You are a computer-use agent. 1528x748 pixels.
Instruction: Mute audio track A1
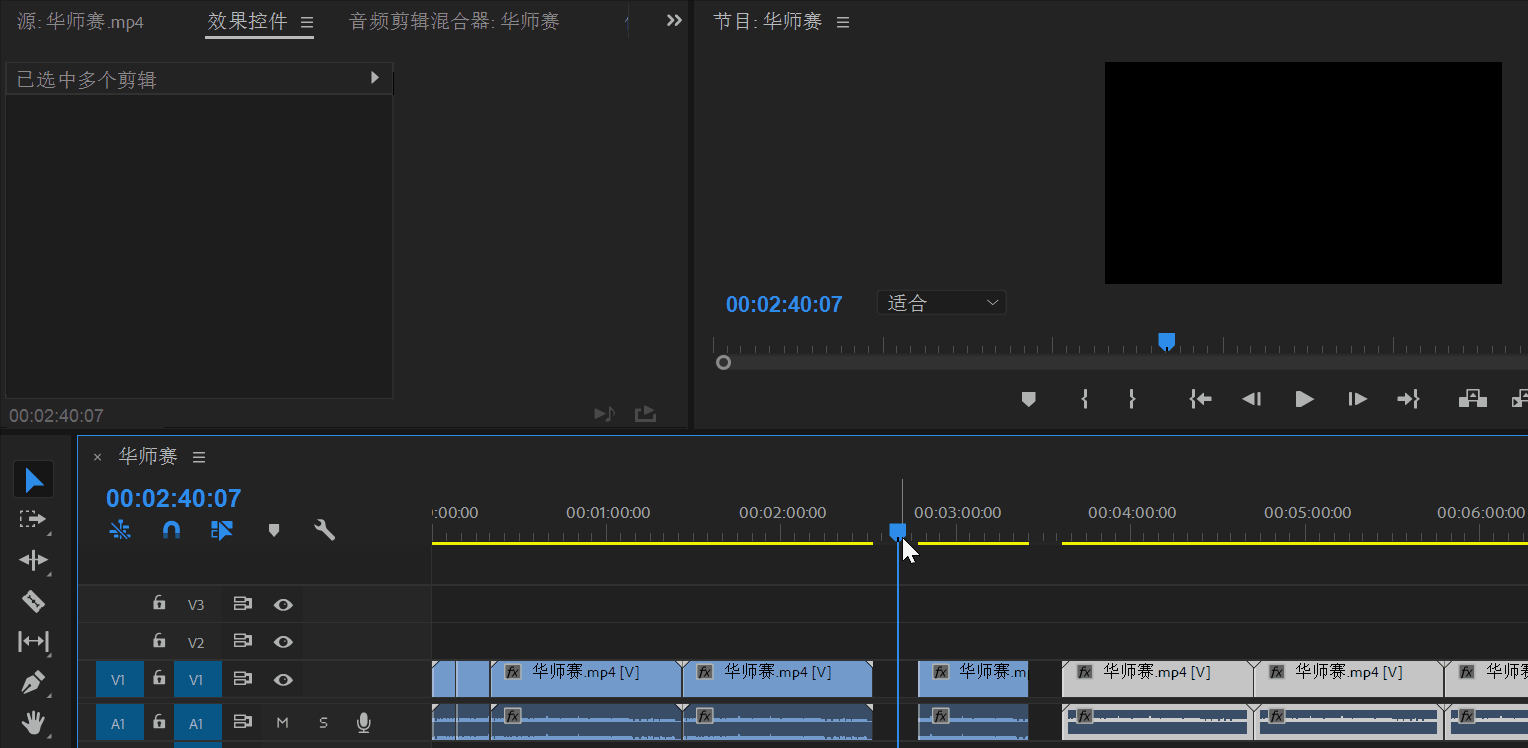(282, 722)
